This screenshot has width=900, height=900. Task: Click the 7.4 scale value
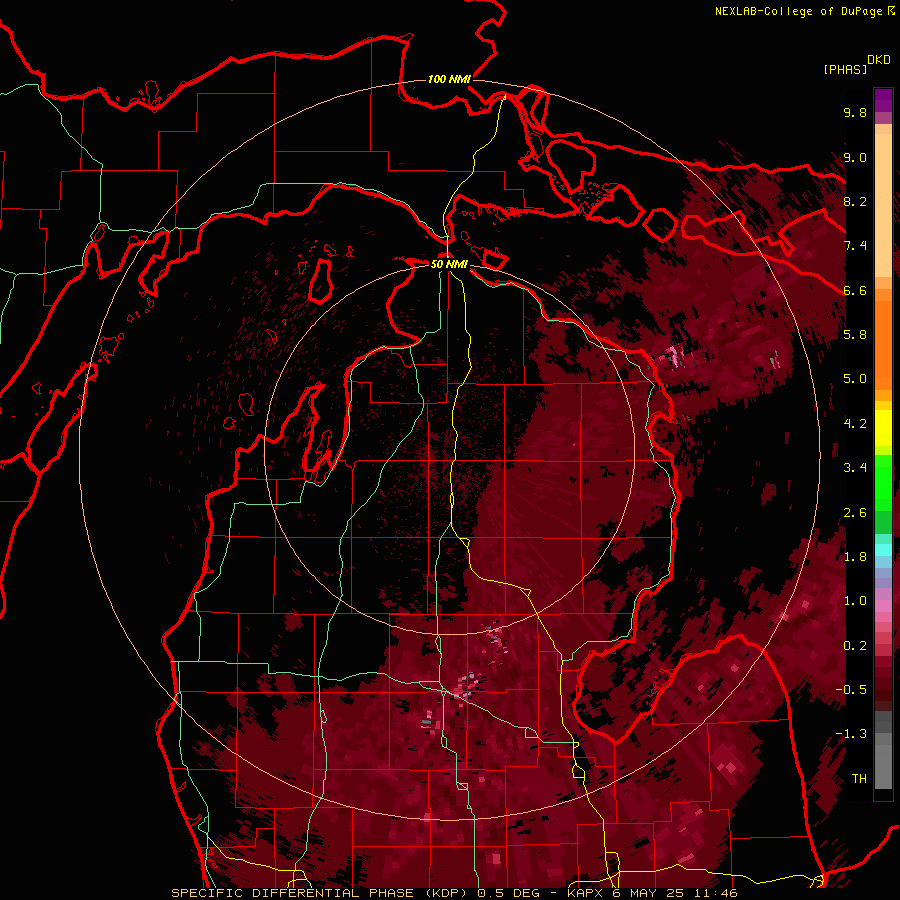[855, 246]
